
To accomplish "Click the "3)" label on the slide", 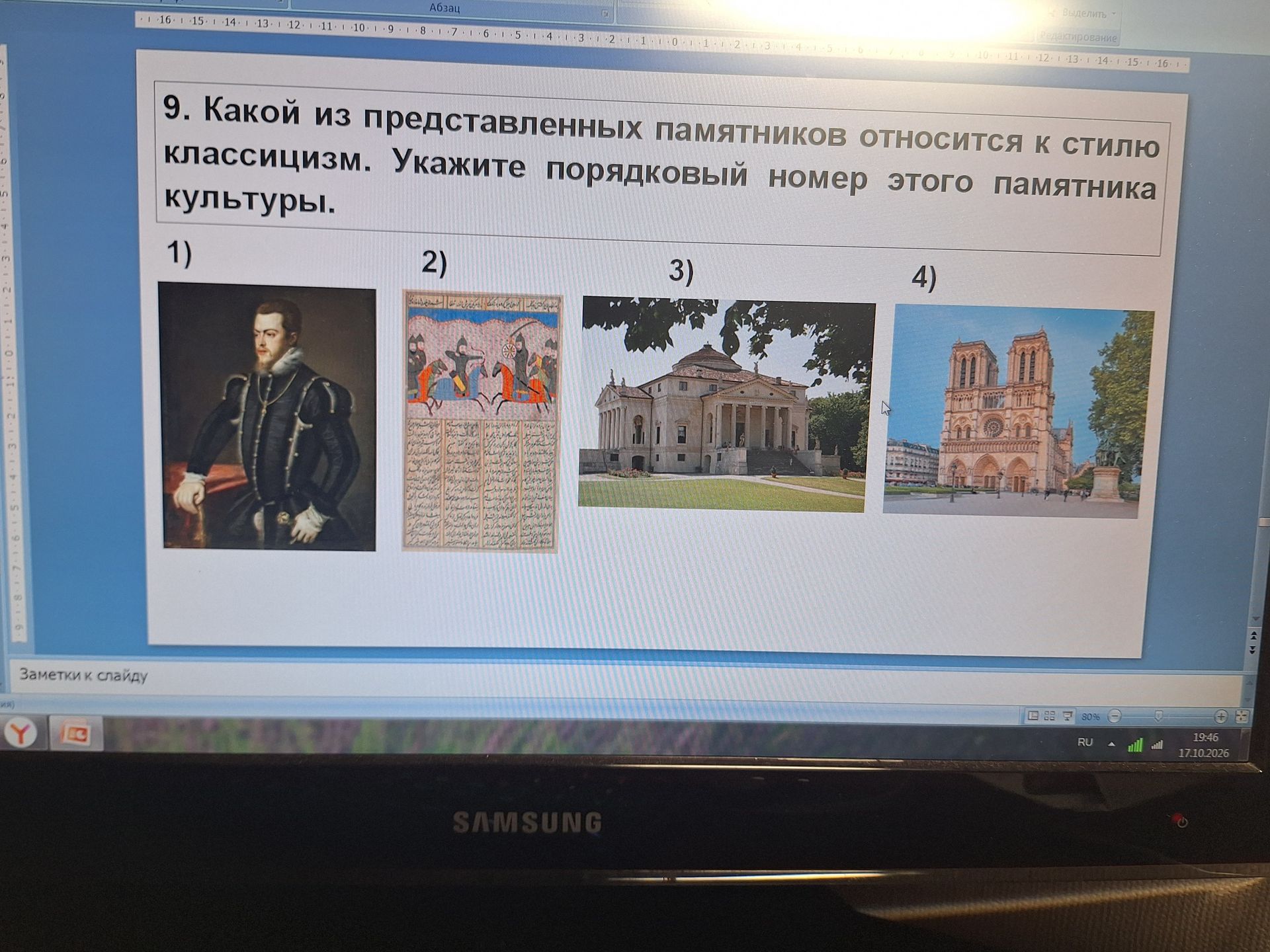I will point(681,271).
